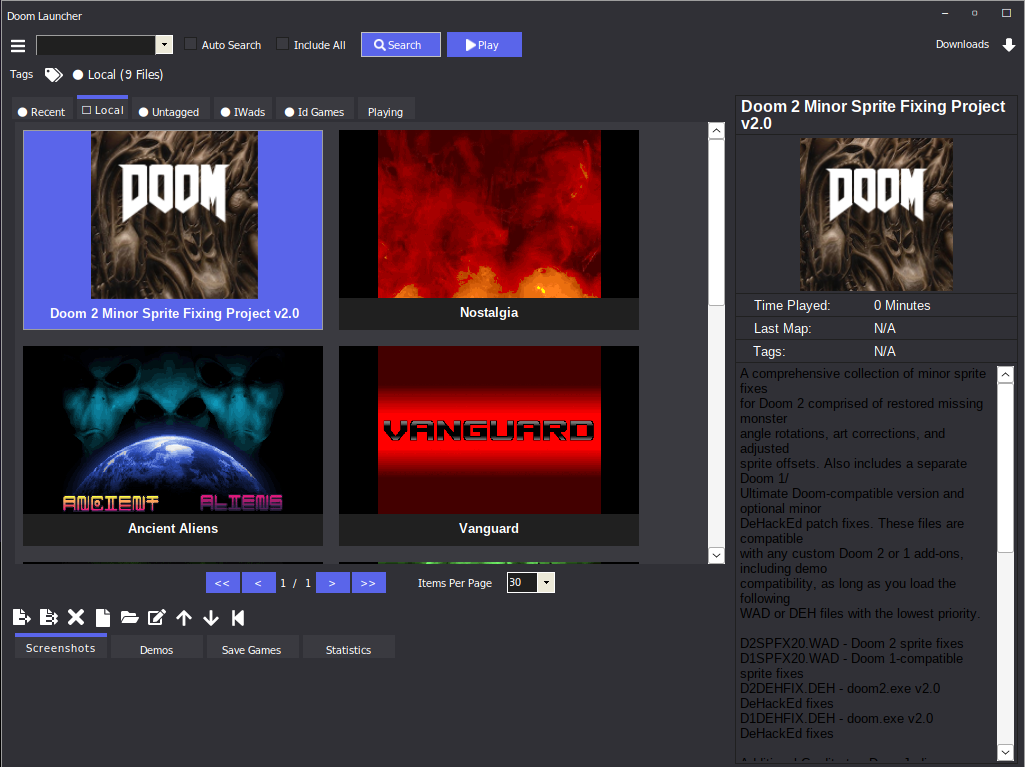Click the skip-to-start icon
The height and width of the screenshot is (767, 1025).
(238, 617)
